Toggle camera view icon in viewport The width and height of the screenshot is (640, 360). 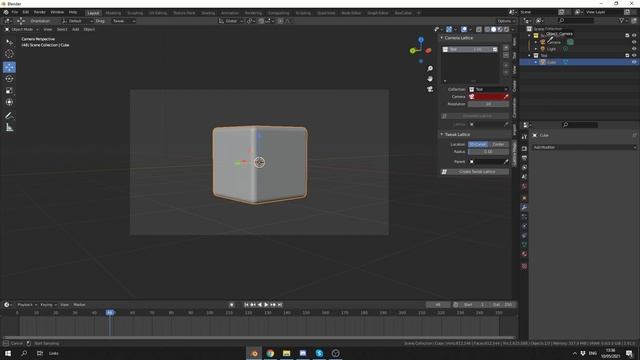coord(430,89)
